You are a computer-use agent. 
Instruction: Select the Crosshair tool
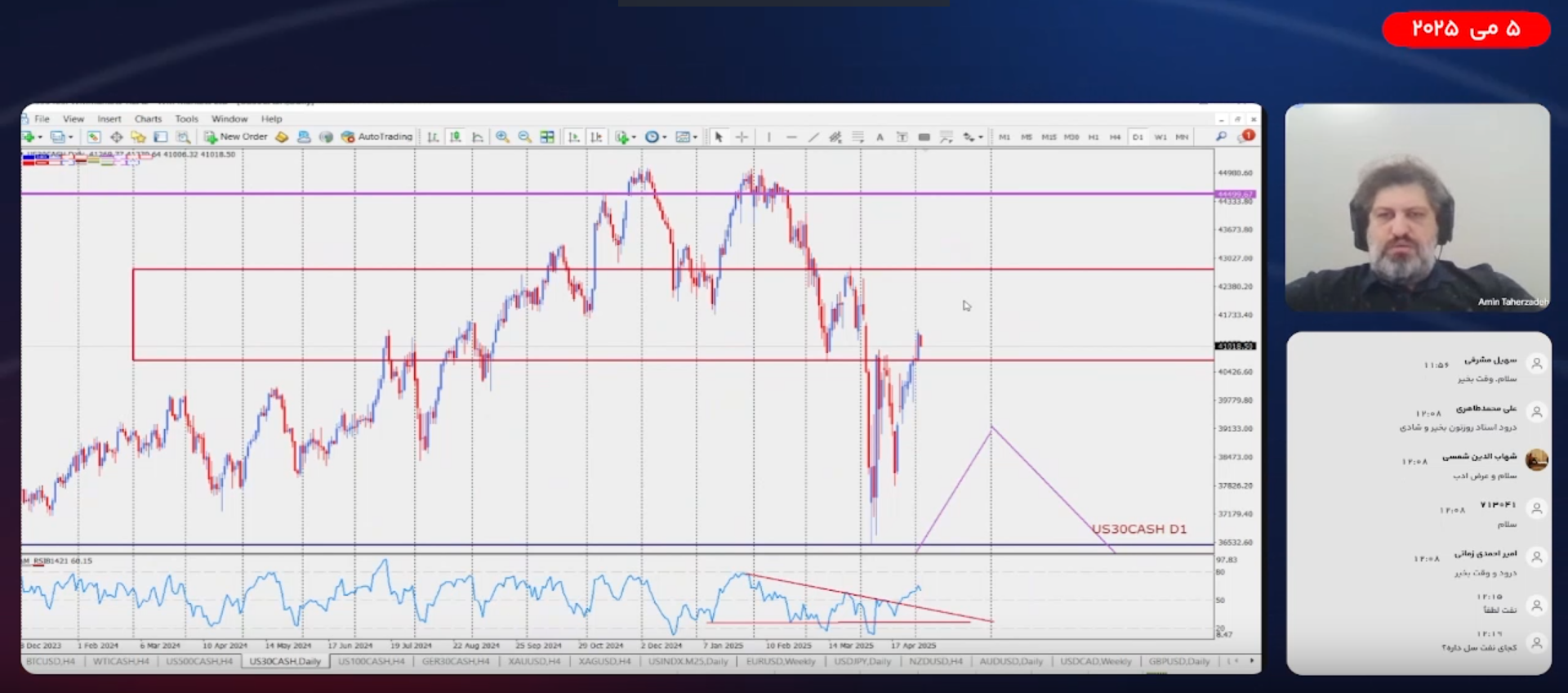[742, 137]
